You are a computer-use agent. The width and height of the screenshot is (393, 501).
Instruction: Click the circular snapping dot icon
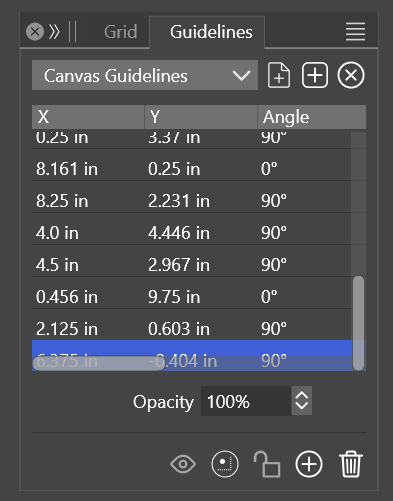(225, 464)
